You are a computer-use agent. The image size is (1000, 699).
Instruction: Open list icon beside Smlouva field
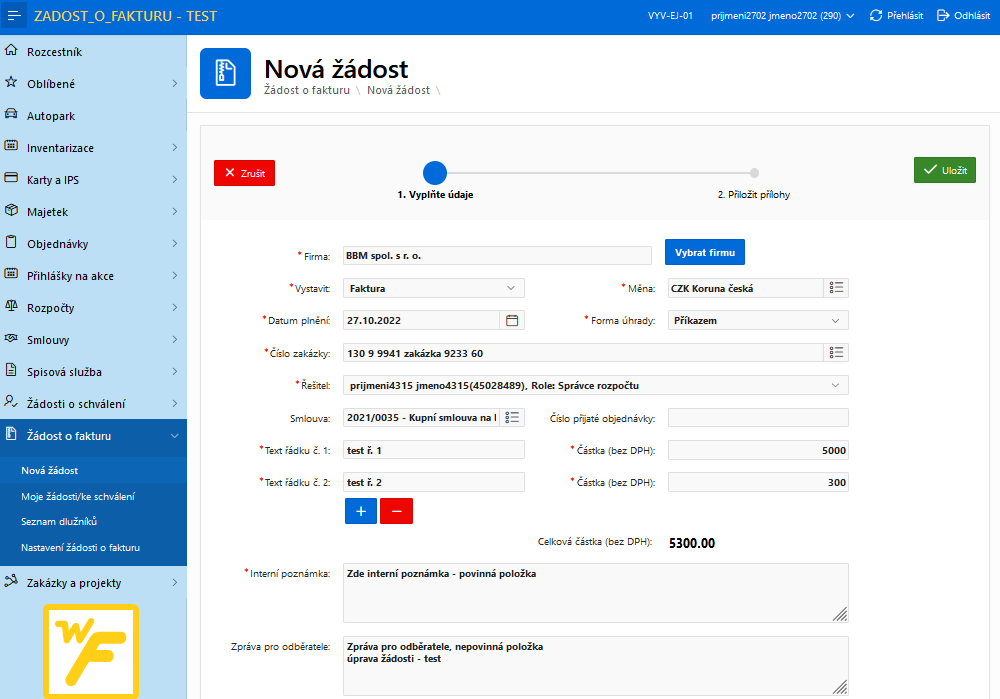coord(512,417)
